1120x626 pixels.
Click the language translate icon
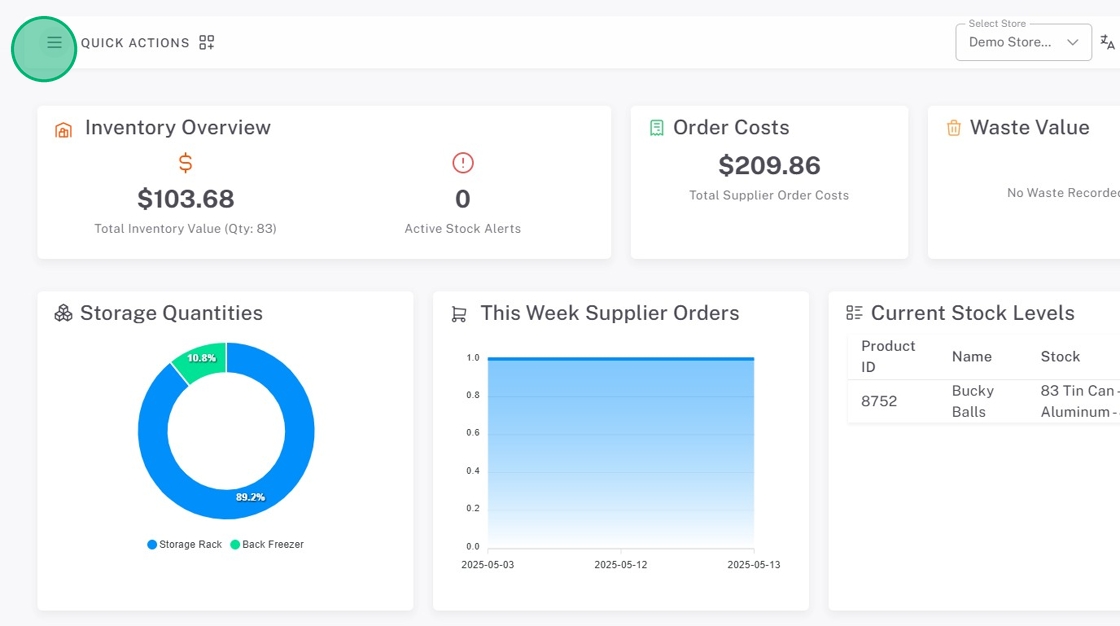tap(1107, 42)
